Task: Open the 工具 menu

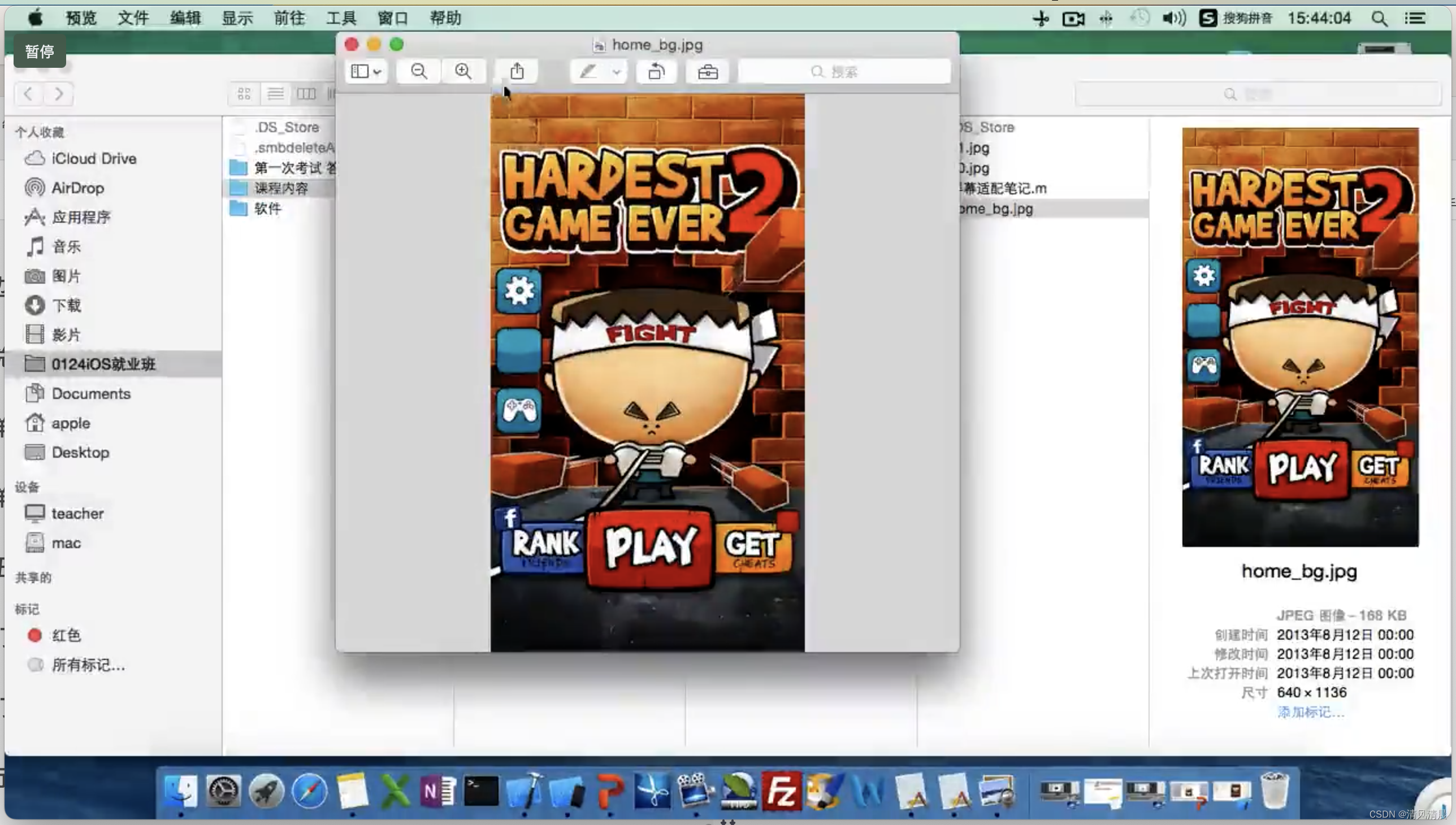Action: [341, 18]
